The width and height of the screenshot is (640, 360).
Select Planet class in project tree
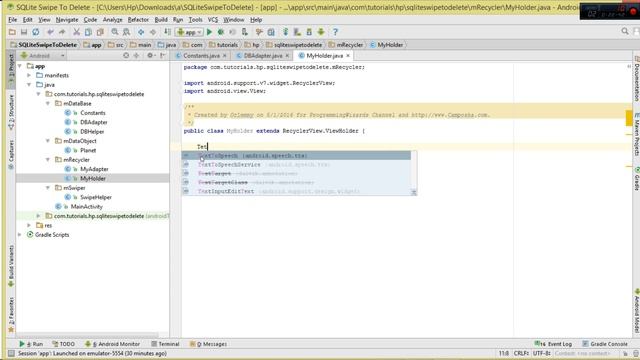pyautogui.click(x=88, y=151)
